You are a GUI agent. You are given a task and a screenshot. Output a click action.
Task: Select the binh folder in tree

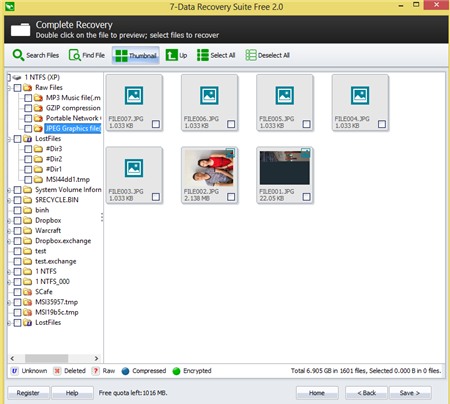tap(42, 210)
